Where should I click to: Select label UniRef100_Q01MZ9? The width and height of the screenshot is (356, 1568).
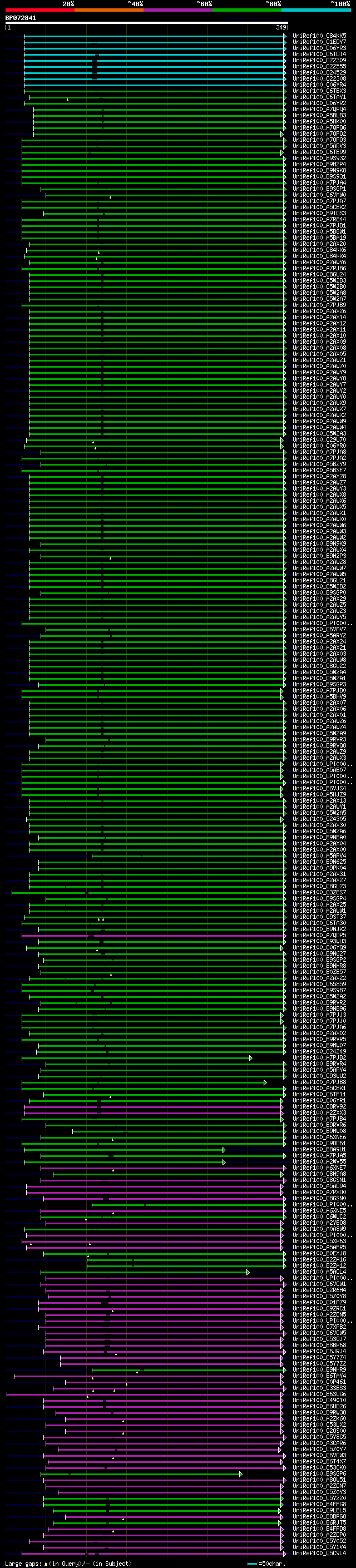point(319,1302)
